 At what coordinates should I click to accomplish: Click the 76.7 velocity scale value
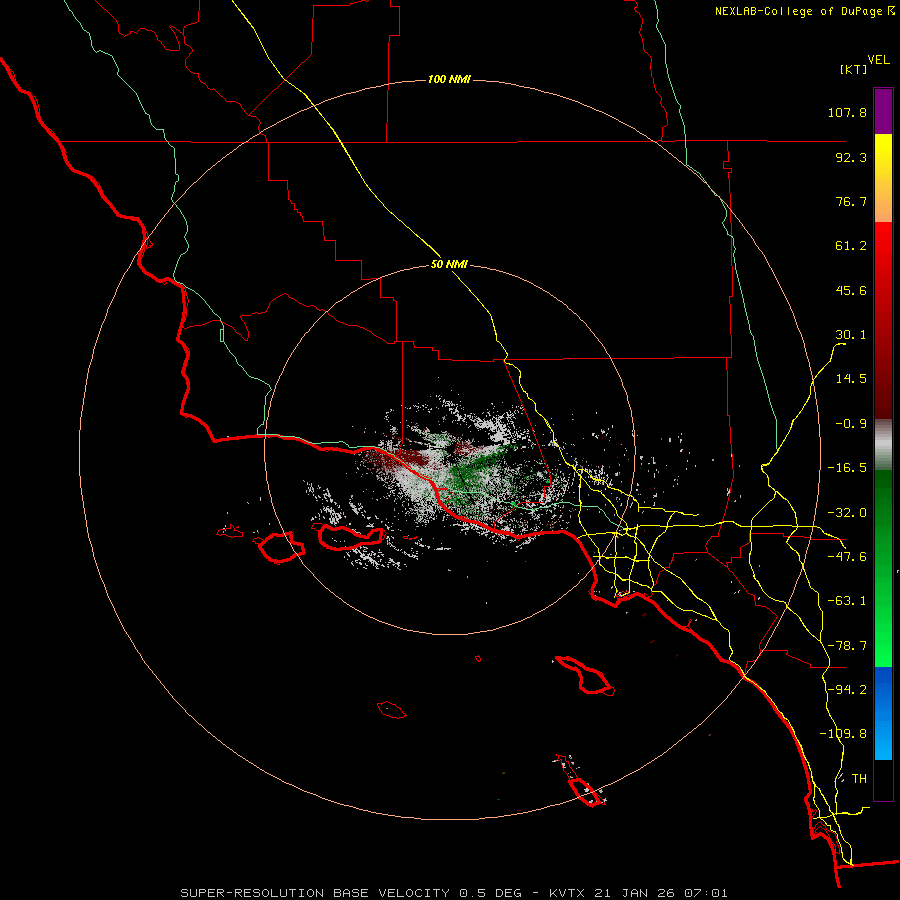click(851, 201)
